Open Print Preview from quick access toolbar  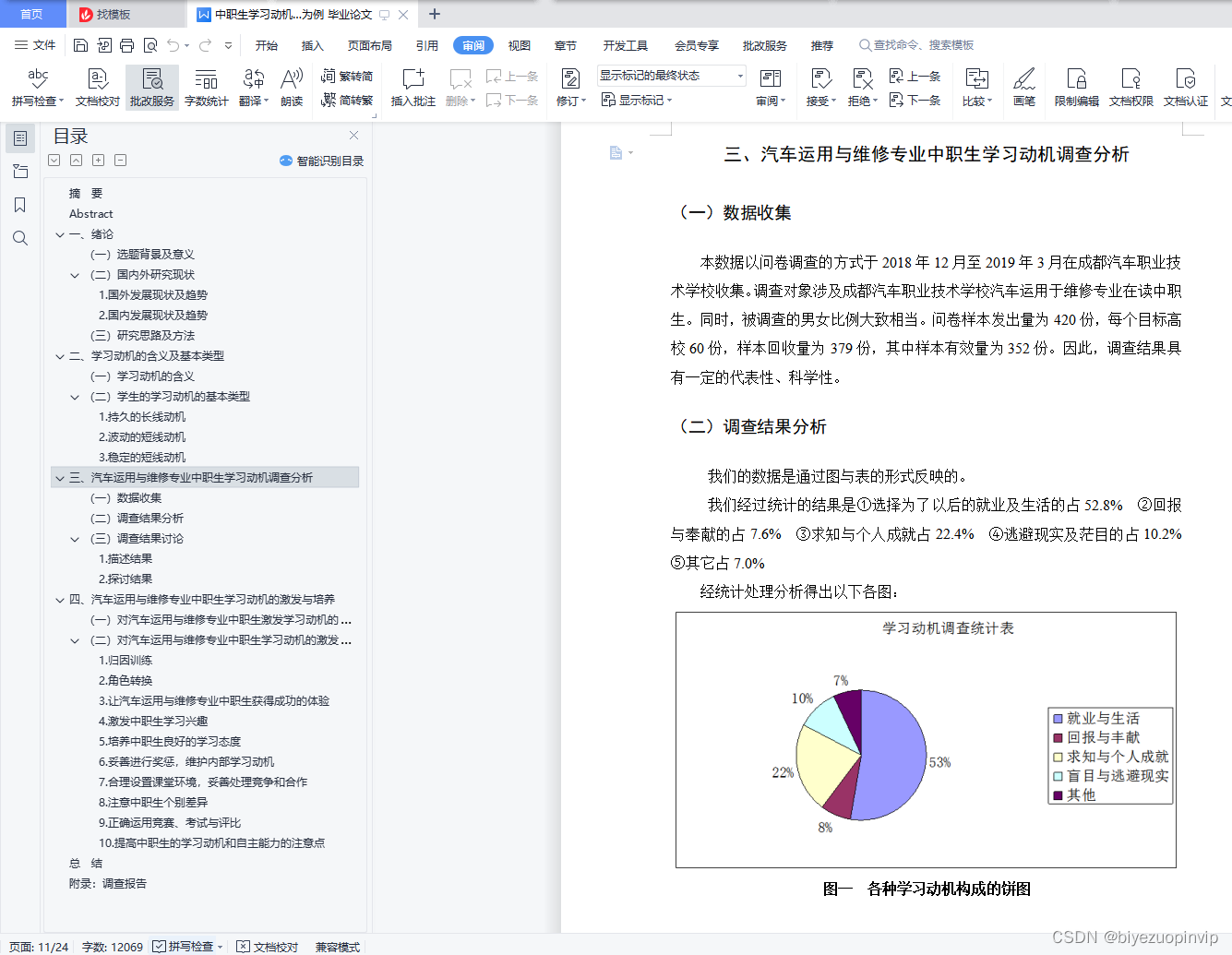click(x=150, y=45)
